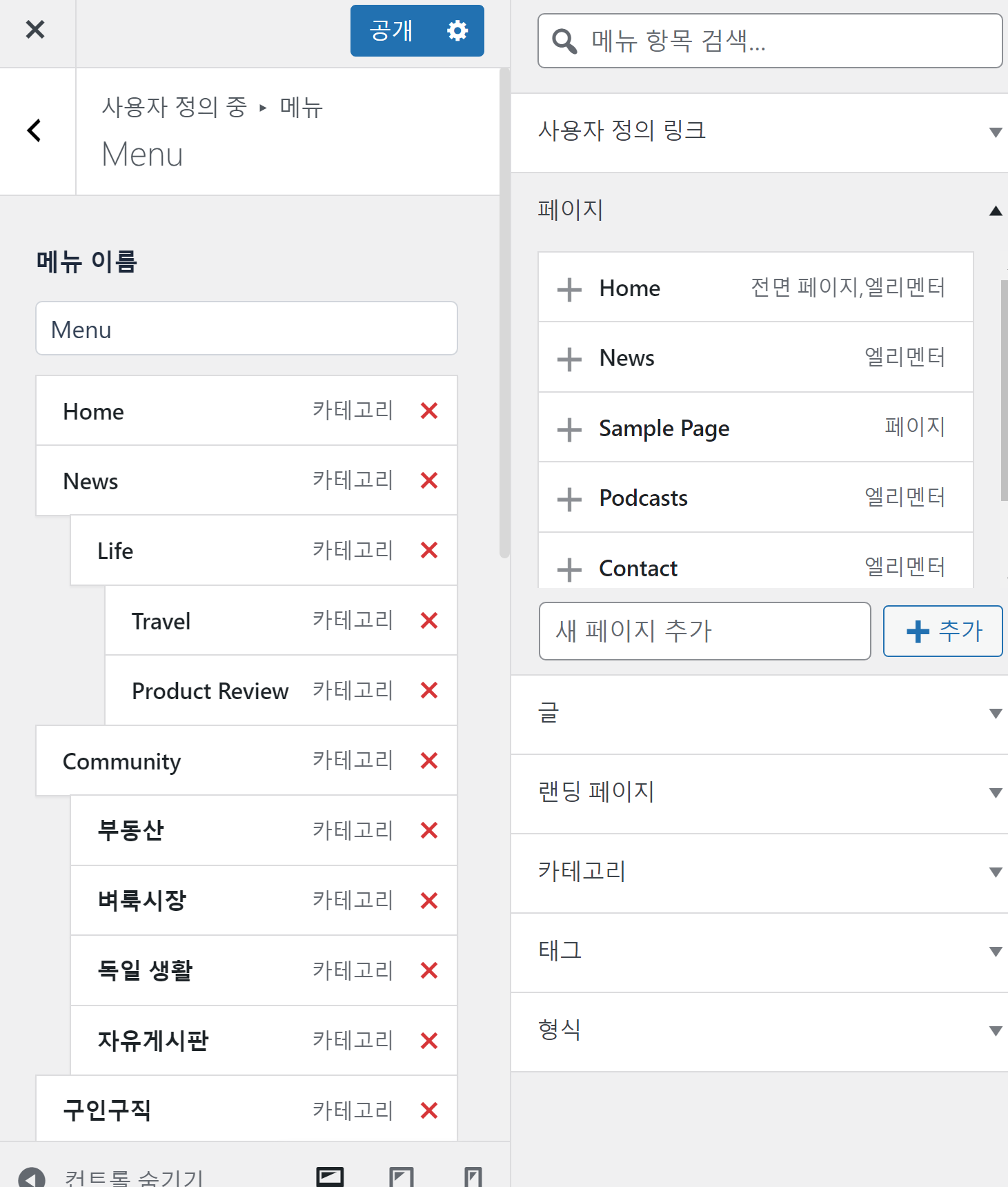This screenshot has height=1187, width=1008.
Task: Open the News menu item row
Action: 246,480
